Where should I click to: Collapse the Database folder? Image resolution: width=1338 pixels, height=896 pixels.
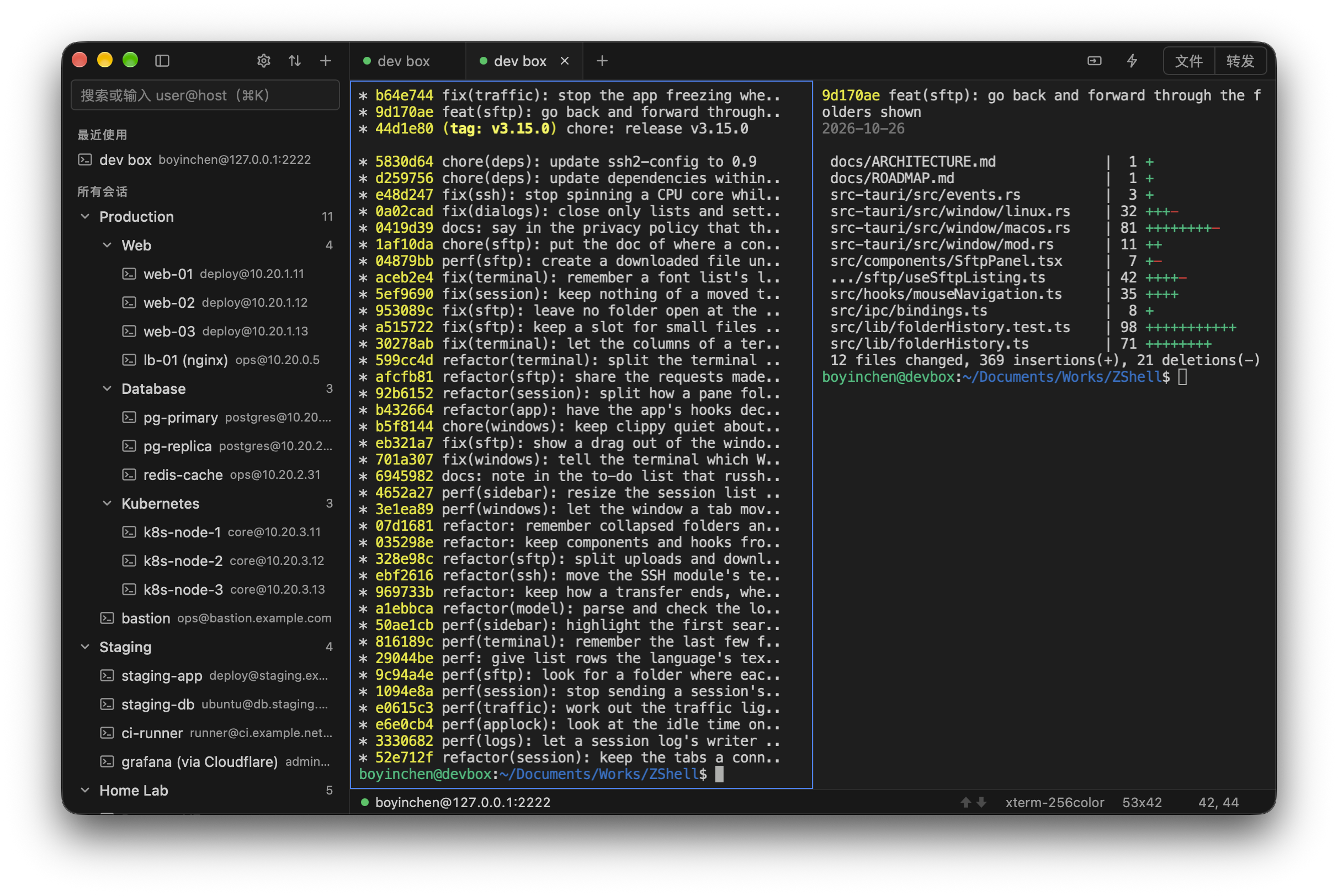click(x=107, y=388)
